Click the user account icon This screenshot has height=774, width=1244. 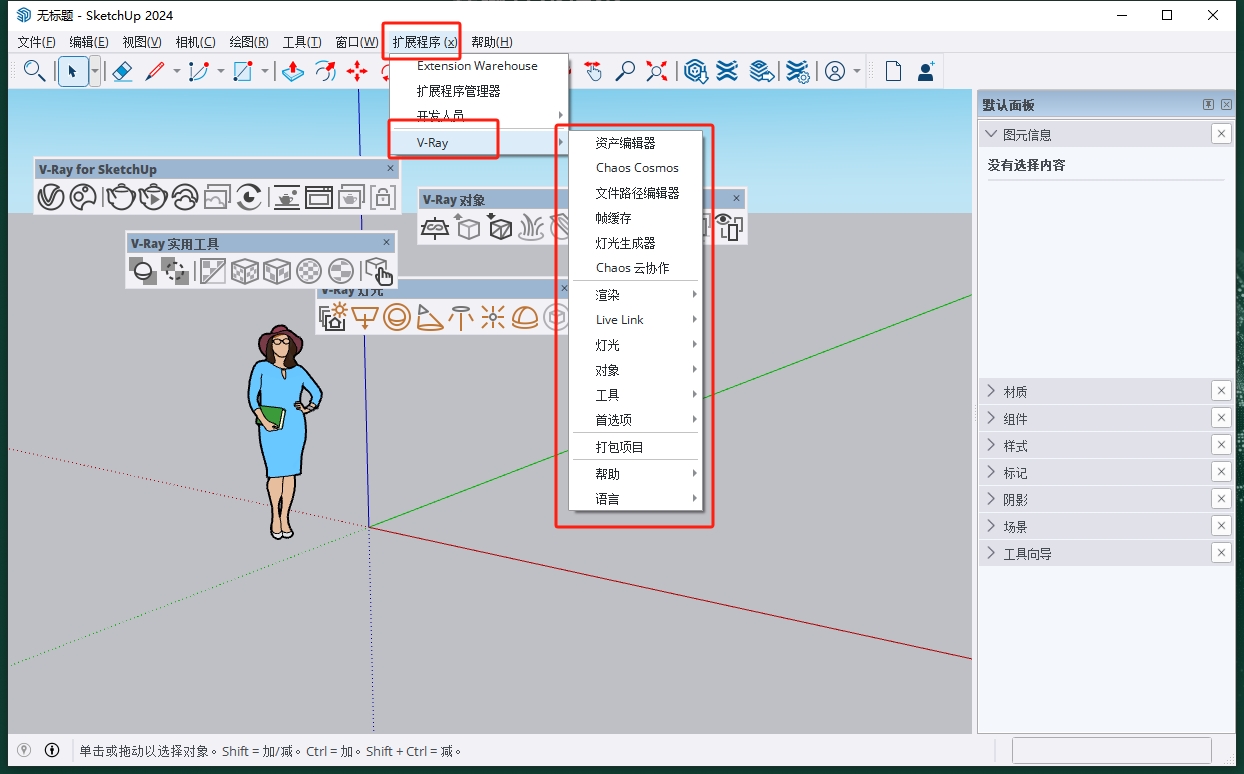(x=835, y=71)
